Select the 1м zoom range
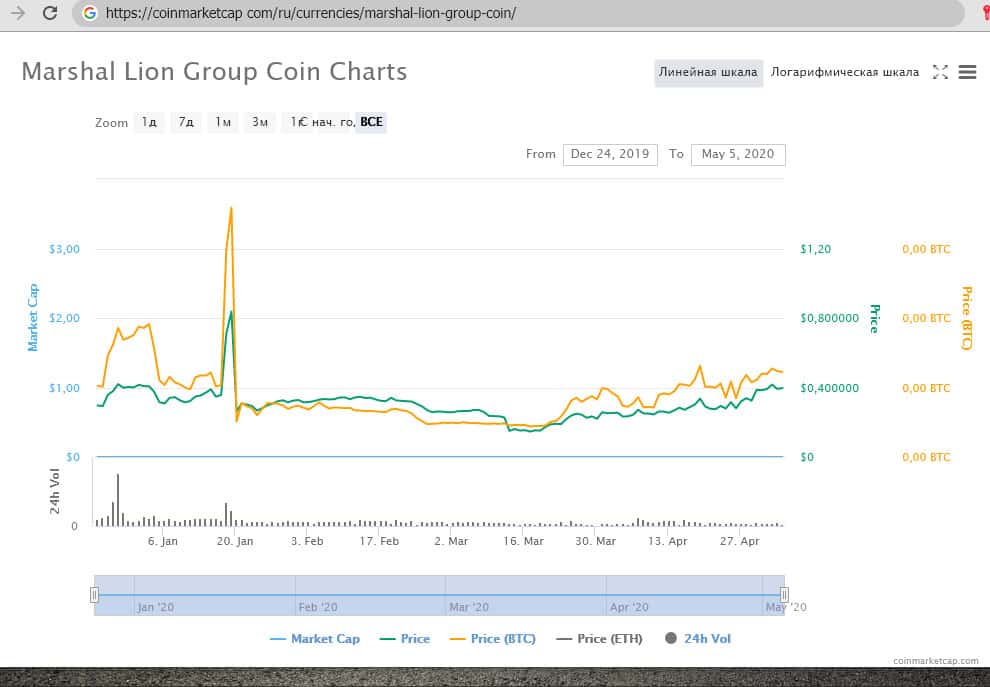990x687 pixels. pyautogui.click(x=223, y=122)
